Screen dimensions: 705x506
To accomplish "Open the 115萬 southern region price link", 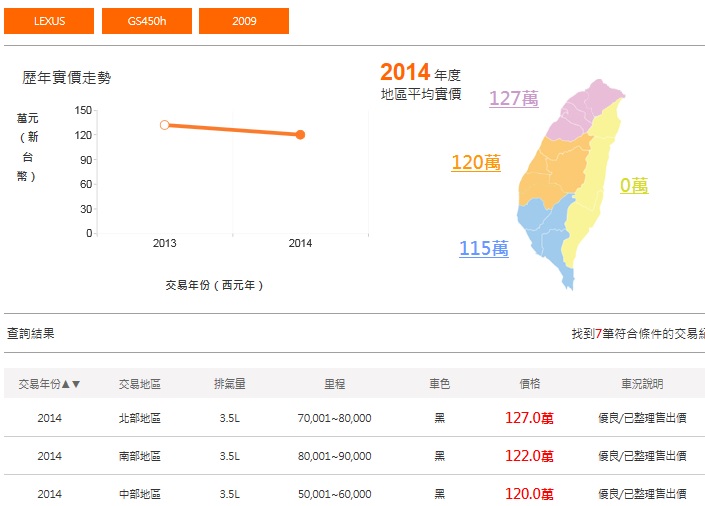I will coord(484,248).
